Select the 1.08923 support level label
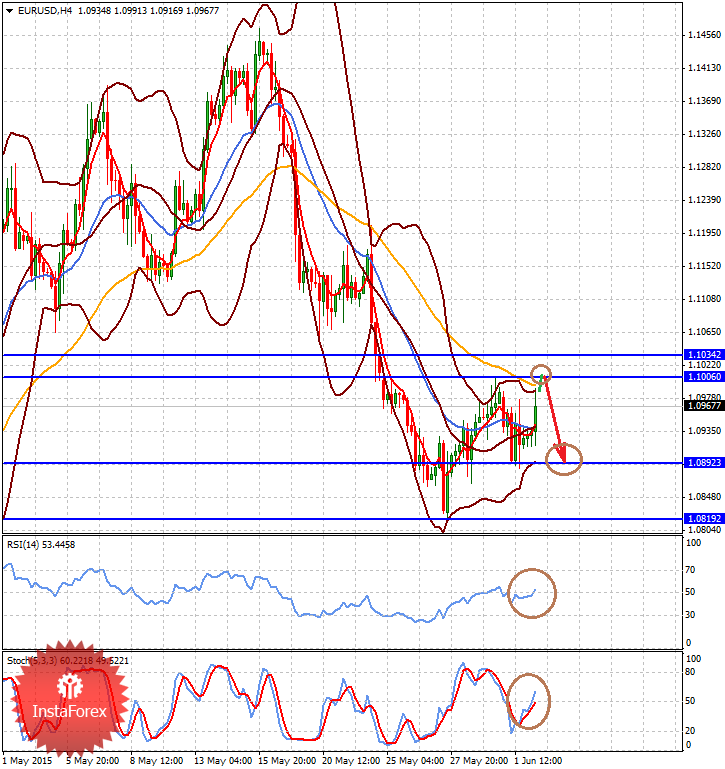Screen dimensions: 725x769 click(704, 463)
